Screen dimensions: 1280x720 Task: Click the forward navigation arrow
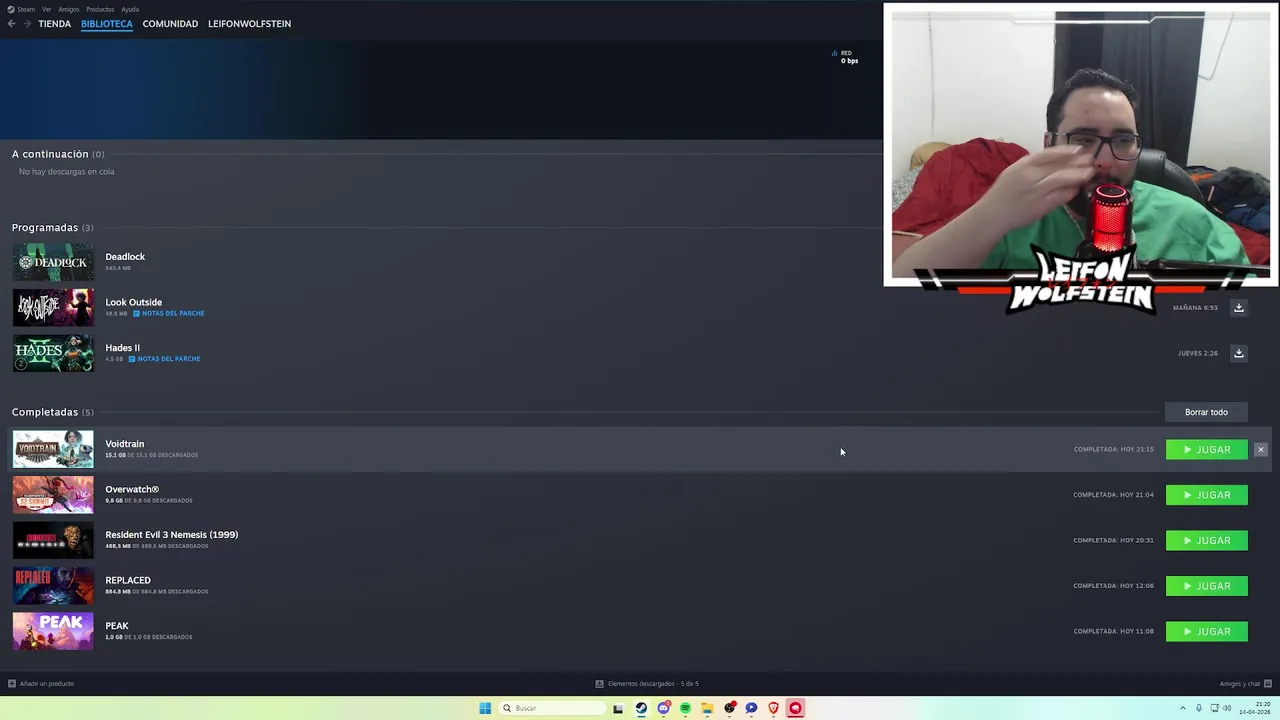tap(27, 24)
